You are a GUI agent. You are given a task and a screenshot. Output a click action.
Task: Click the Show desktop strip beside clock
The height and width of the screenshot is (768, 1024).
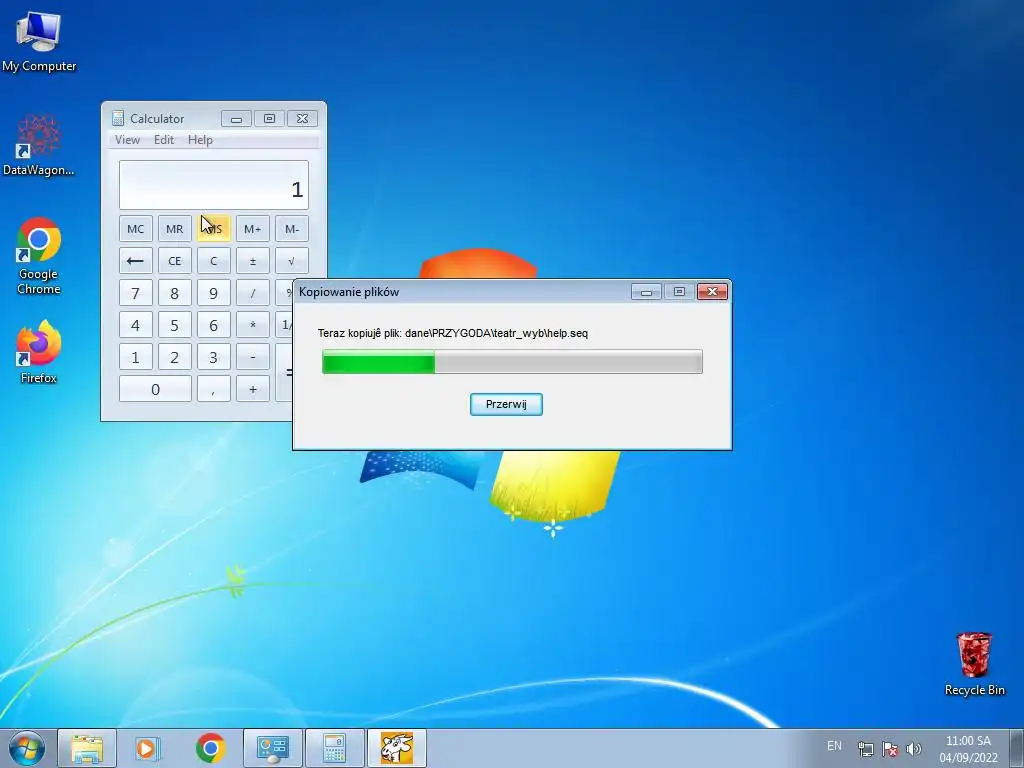[x=1016, y=748]
